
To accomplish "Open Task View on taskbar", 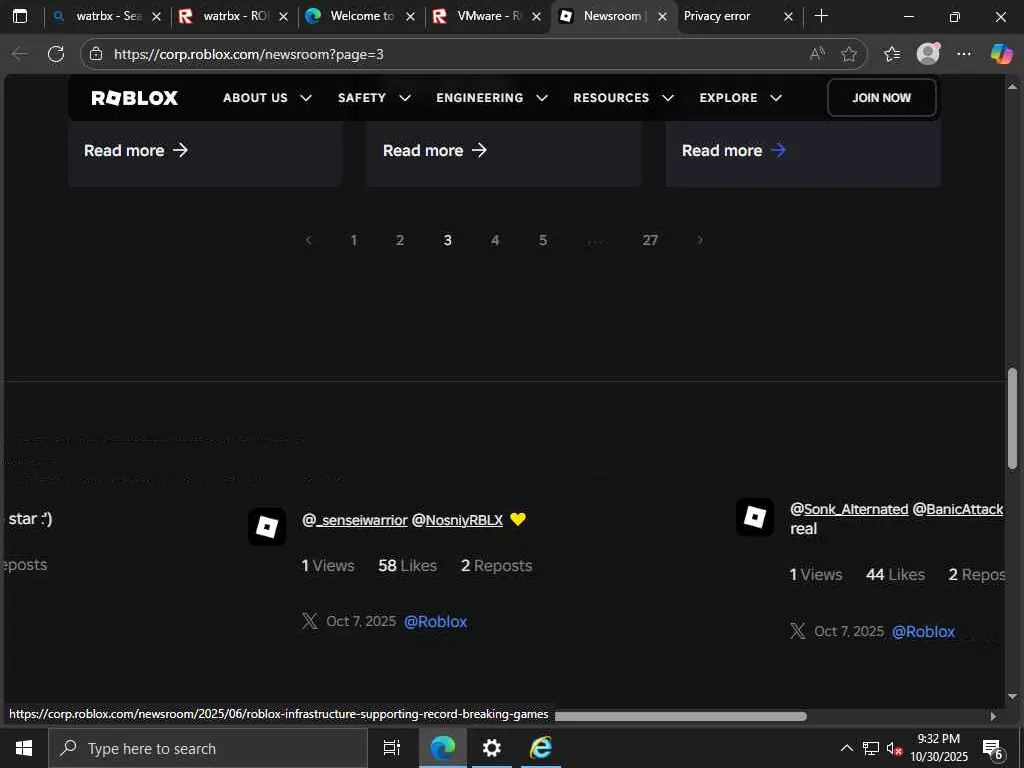I will (392, 748).
